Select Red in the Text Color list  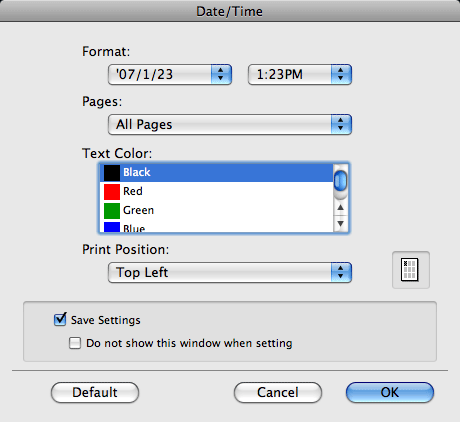click(217, 192)
